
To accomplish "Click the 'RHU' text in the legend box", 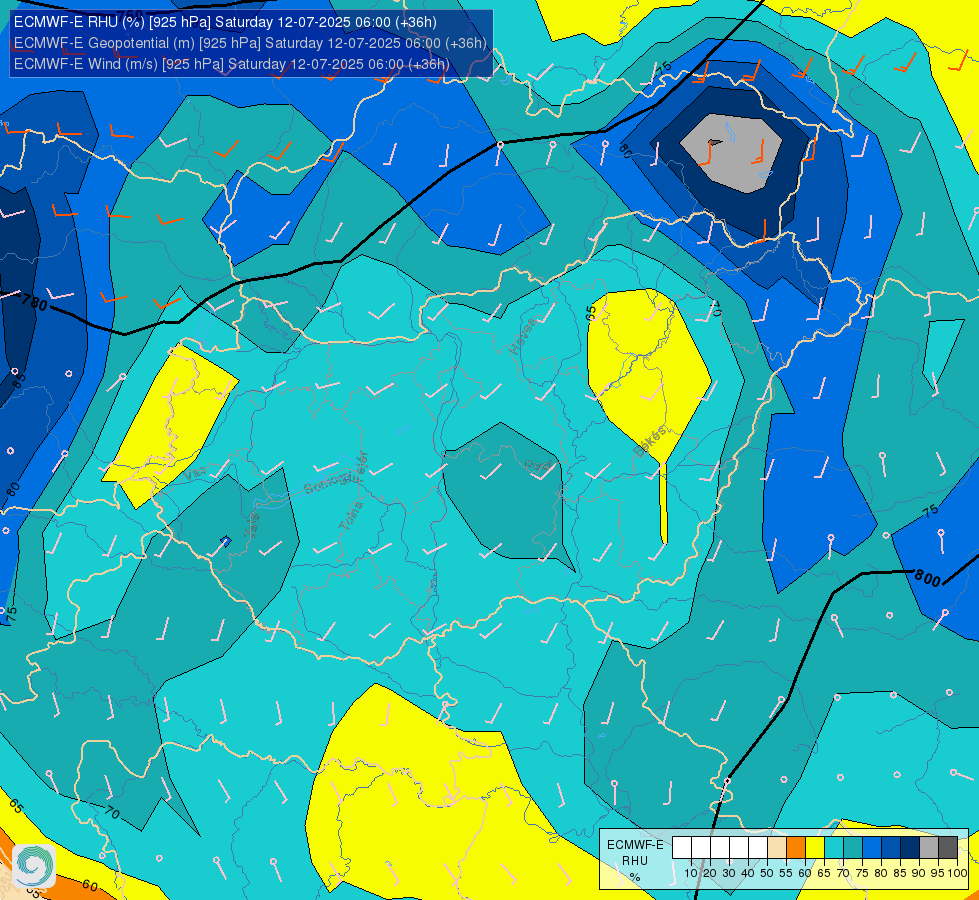I will pyautogui.click(x=635, y=861).
